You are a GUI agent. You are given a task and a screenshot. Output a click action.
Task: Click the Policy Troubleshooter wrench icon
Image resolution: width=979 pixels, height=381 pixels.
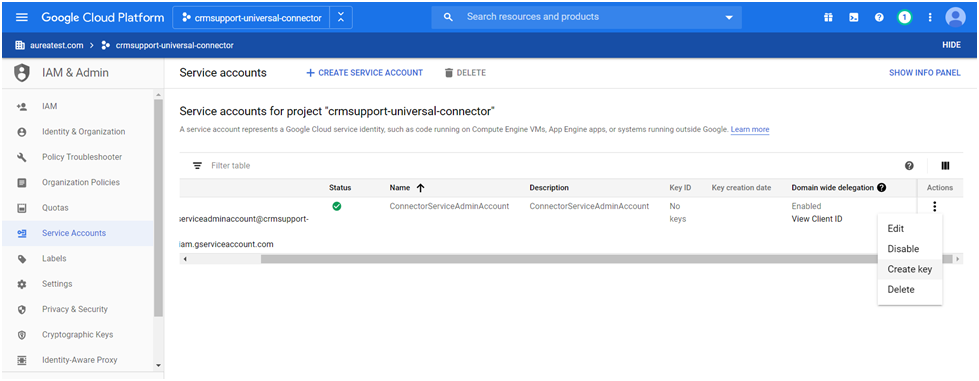pos(22,157)
